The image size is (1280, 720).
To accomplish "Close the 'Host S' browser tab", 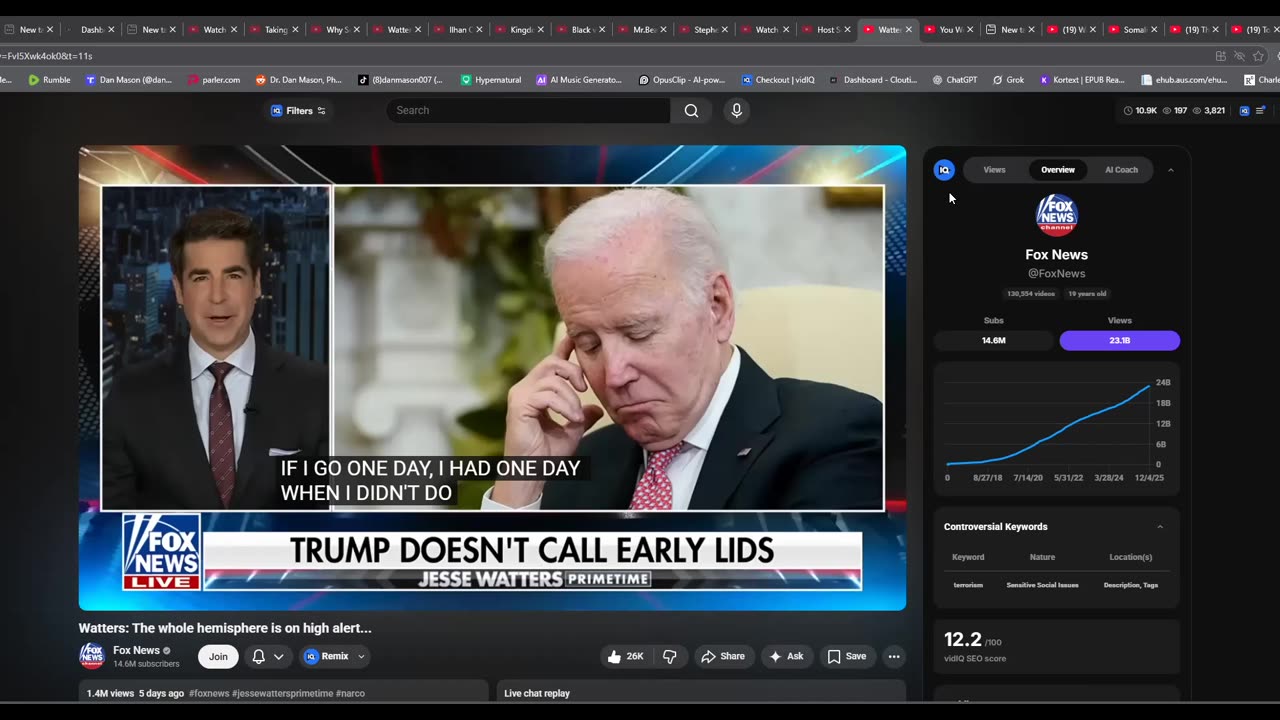I will pyautogui.click(x=847, y=30).
